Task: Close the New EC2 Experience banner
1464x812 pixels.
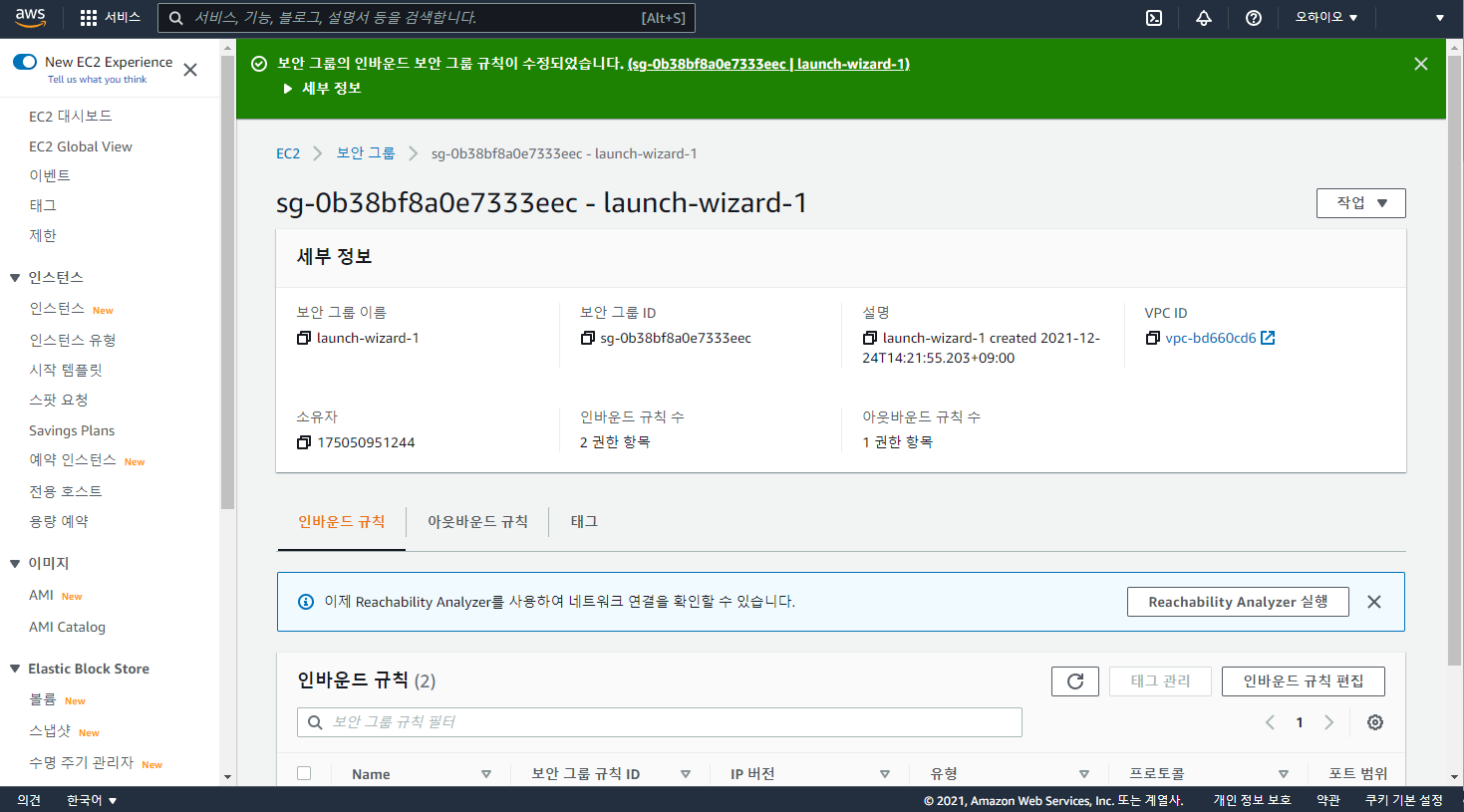Action: point(190,70)
